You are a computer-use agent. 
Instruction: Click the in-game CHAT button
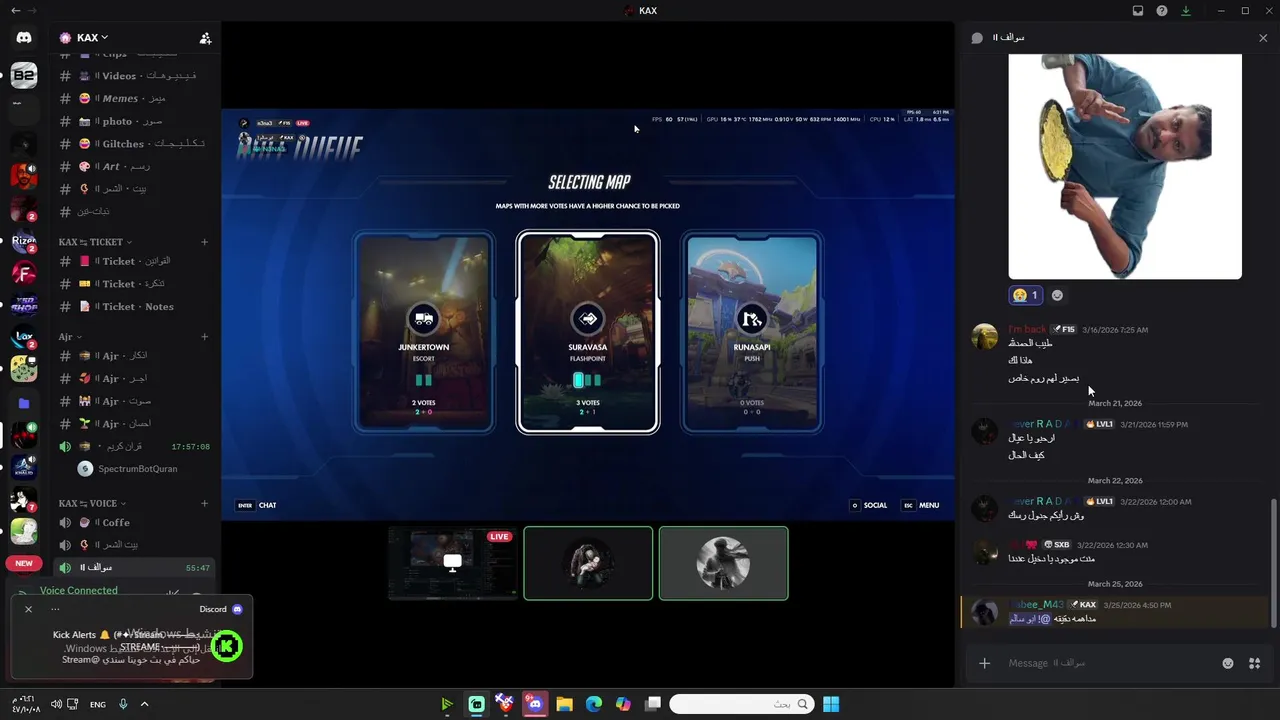256,505
